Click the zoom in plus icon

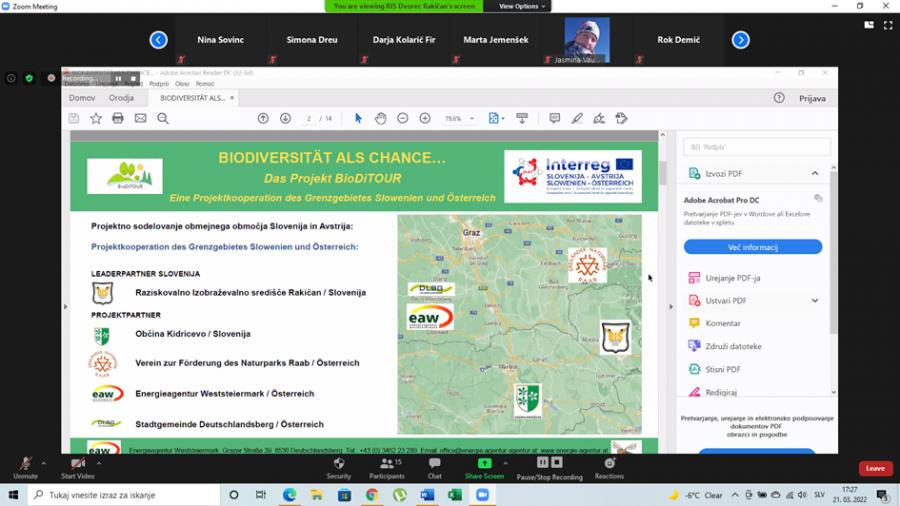(425, 118)
